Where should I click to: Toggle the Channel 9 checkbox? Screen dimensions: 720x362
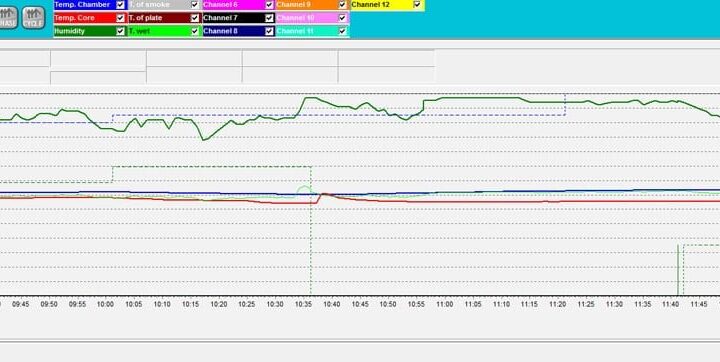coord(342,5)
